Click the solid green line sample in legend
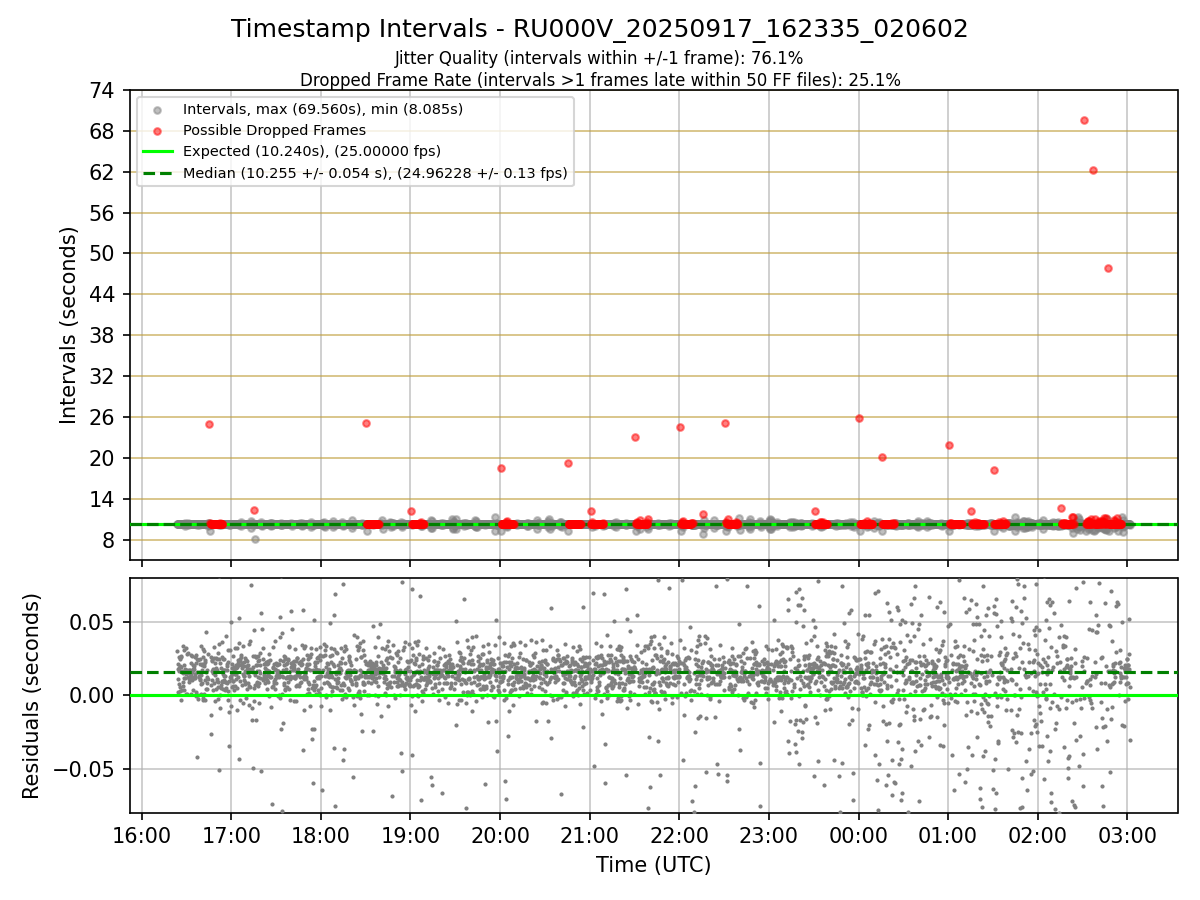The image size is (1200, 900). (158, 152)
